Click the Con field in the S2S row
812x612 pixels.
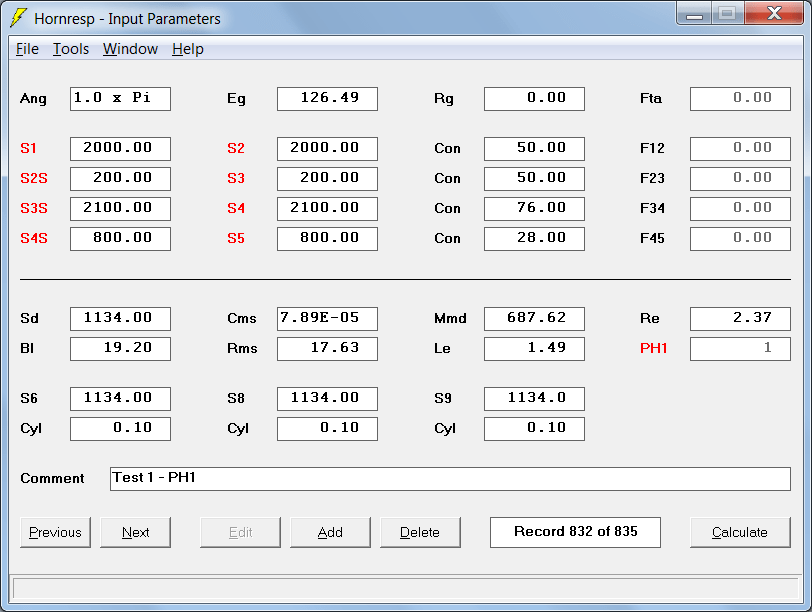534,179
